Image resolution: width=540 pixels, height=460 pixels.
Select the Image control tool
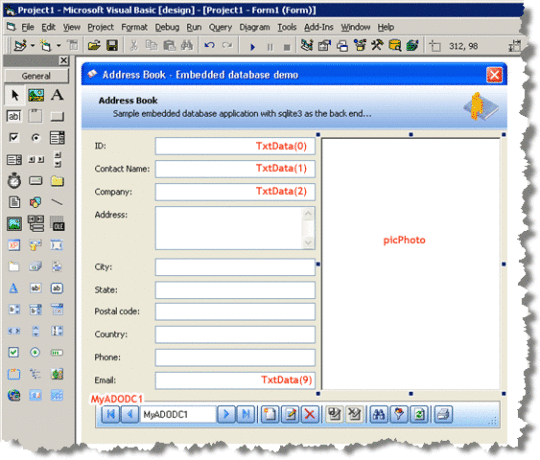click(14, 224)
